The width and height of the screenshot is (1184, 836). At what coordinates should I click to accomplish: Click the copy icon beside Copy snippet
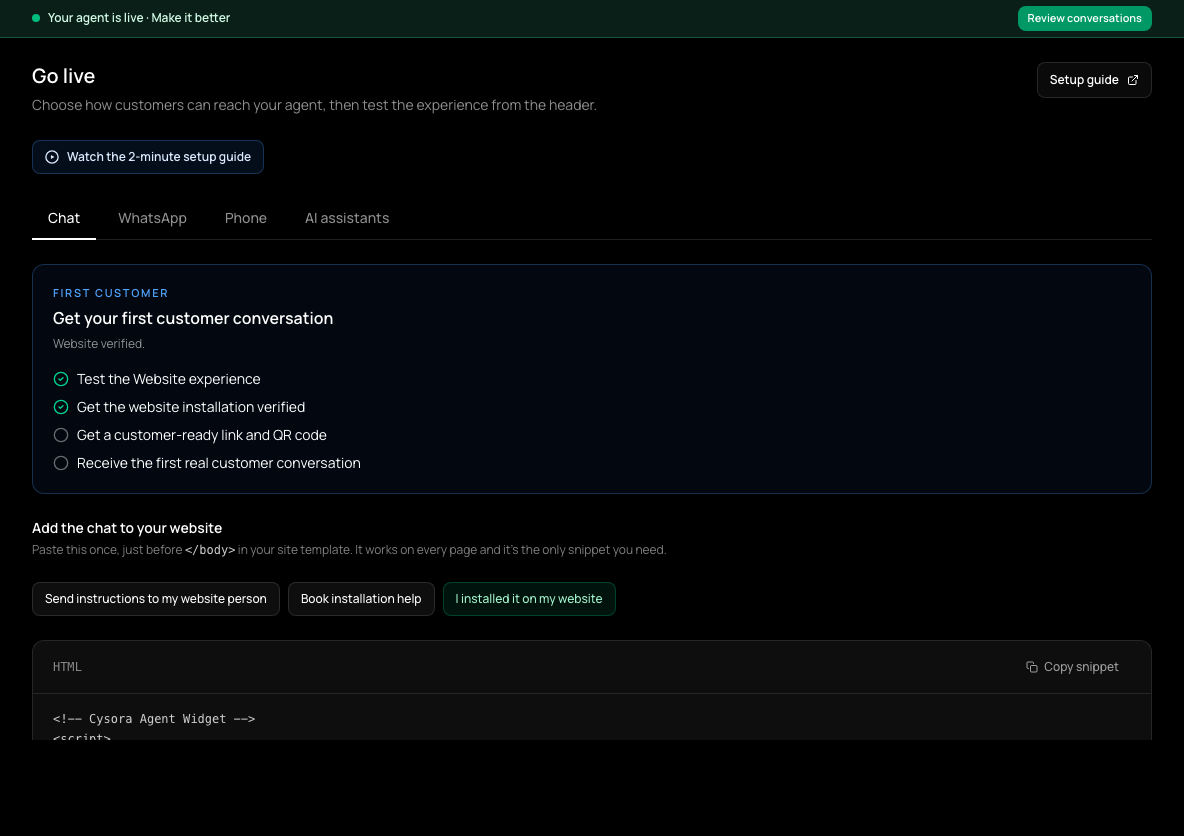1031,667
